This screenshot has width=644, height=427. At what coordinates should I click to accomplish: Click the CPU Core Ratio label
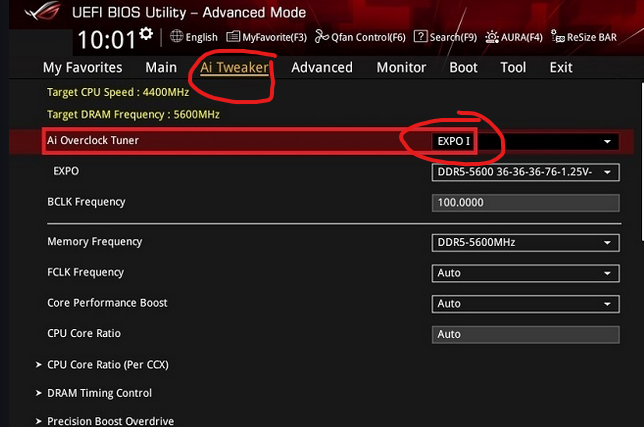click(x=84, y=333)
